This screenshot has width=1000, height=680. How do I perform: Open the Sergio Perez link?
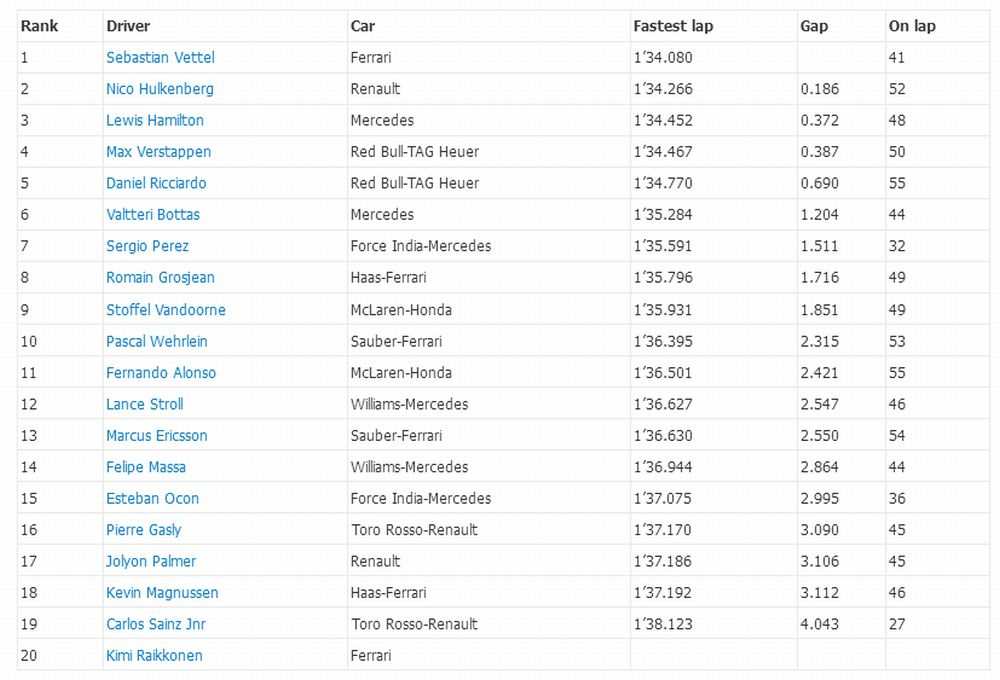click(147, 246)
